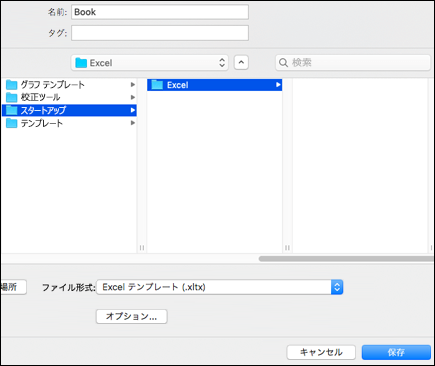The image size is (435, 366).
Task: Collapse dialog with the up-chevron button
Action: pyautogui.click(x=241, y=63)
